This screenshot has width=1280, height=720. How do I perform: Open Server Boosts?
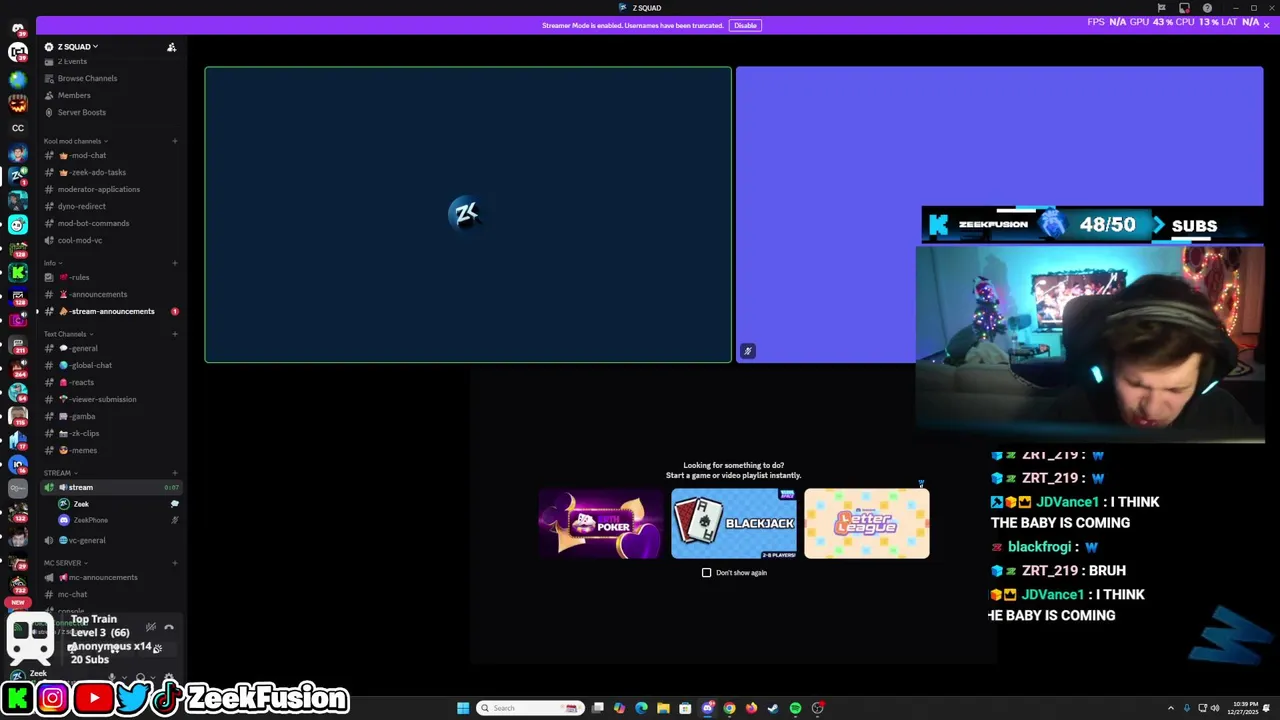[x=81, y=112]
